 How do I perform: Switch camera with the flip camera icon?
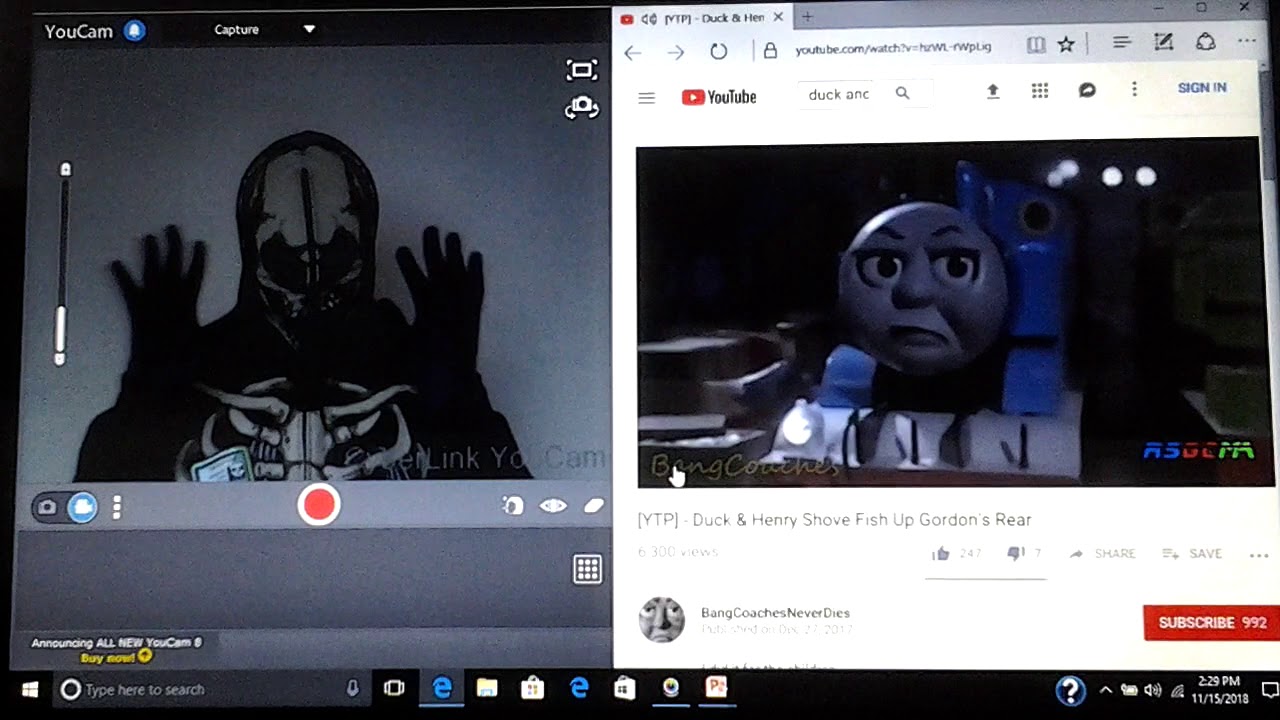(x=581, y=107)
